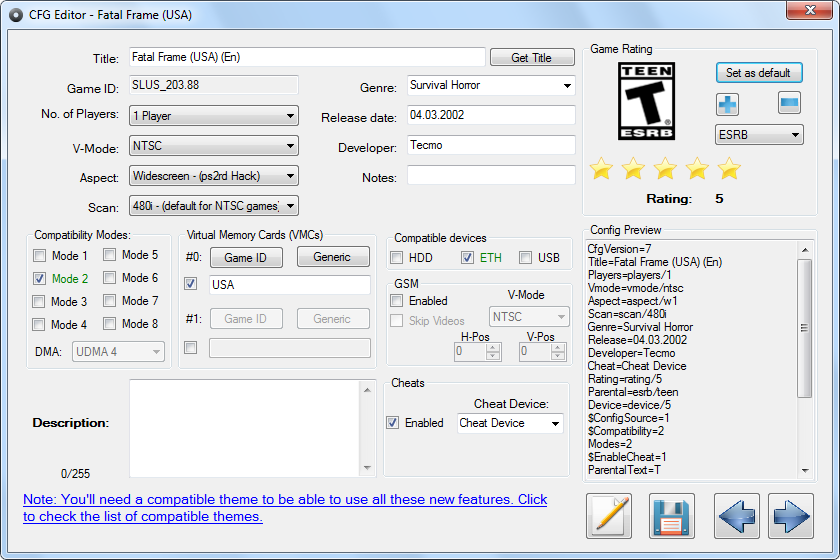This screenshot has width=840, height=560.
Task: Open the Aspect Widescreen dropdown
Action: [214, 176]
